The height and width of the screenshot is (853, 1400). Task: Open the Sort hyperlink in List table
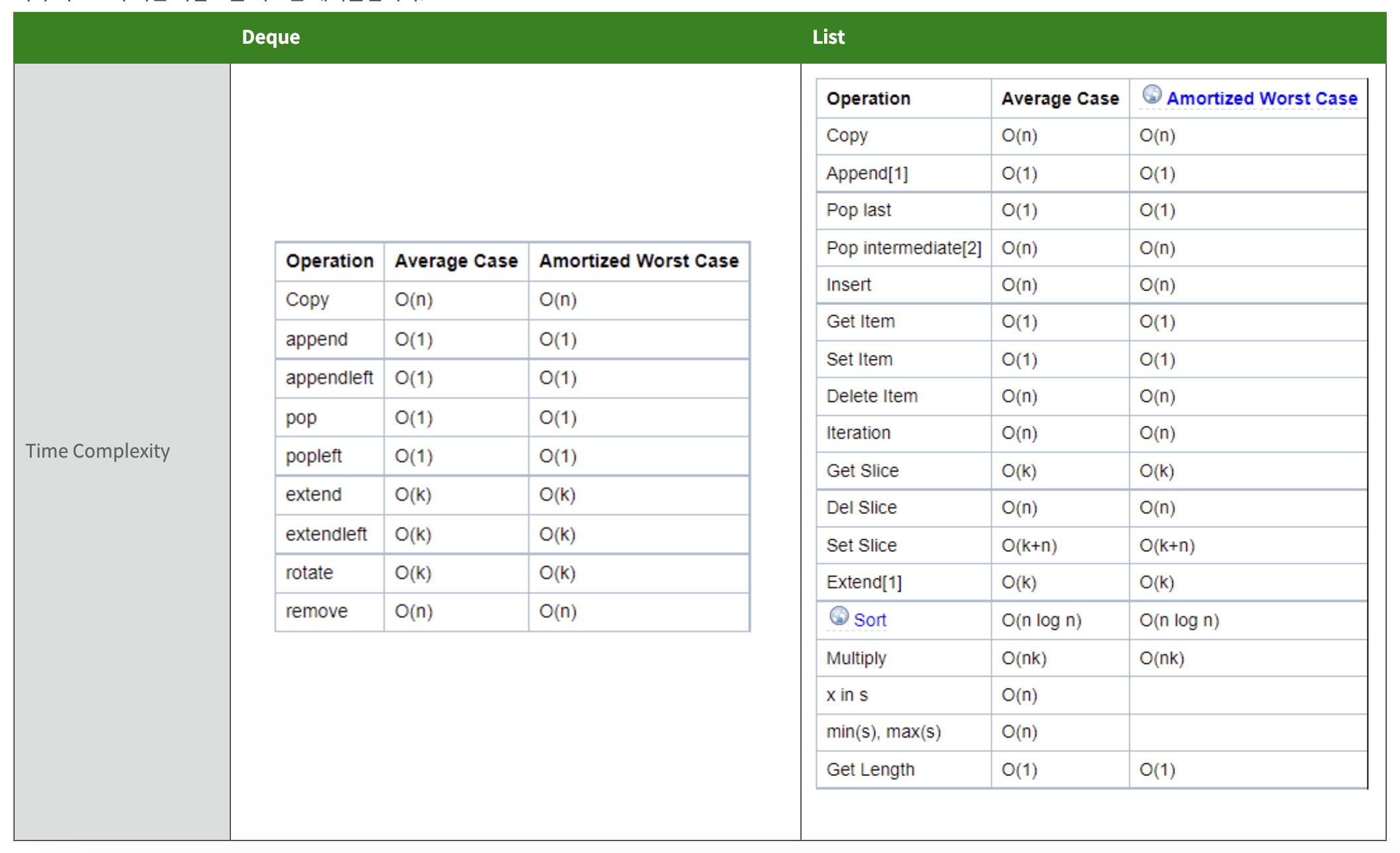point(869,620)
